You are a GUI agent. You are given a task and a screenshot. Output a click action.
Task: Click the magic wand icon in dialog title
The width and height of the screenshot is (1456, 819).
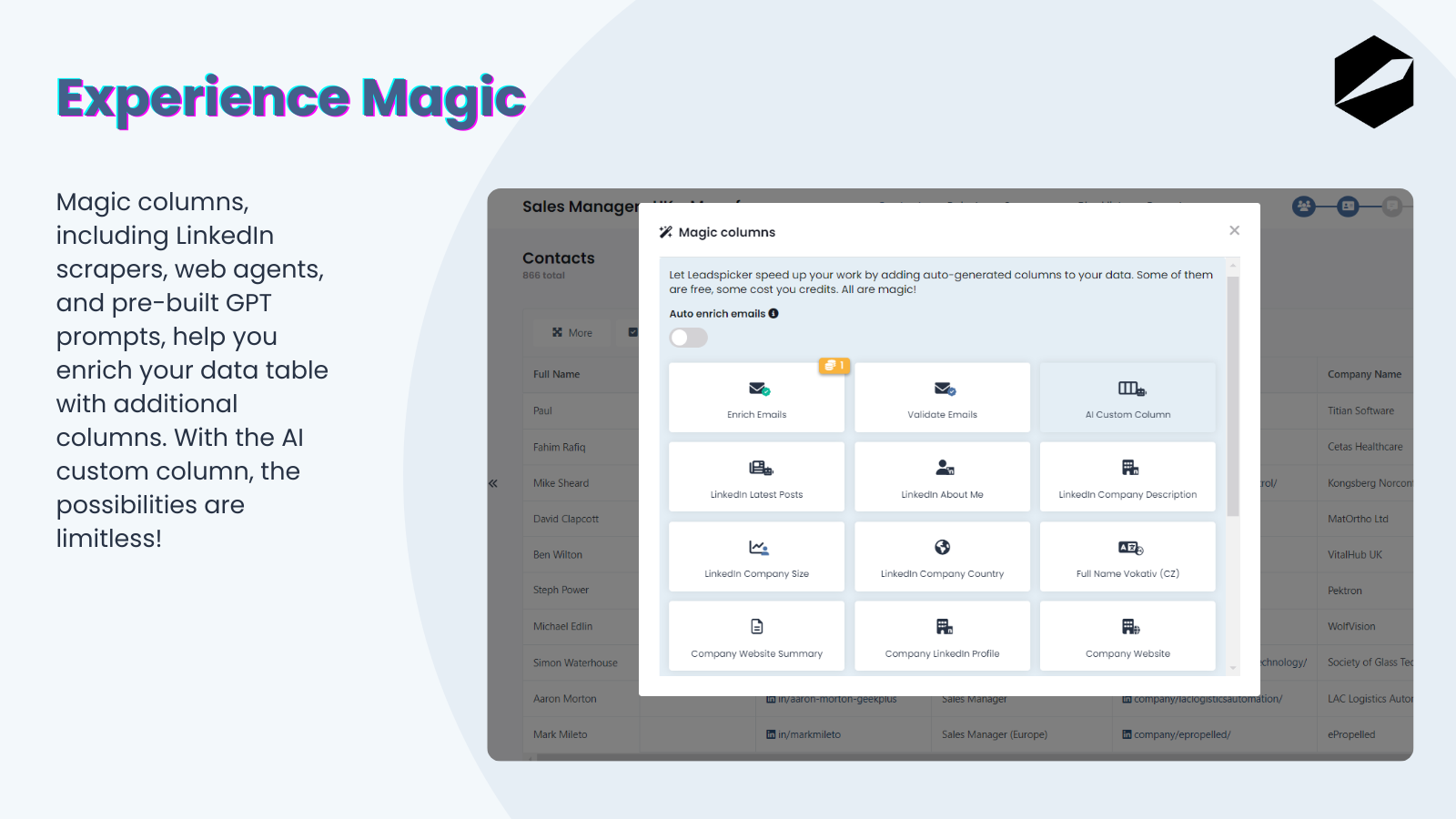[666, 232]
